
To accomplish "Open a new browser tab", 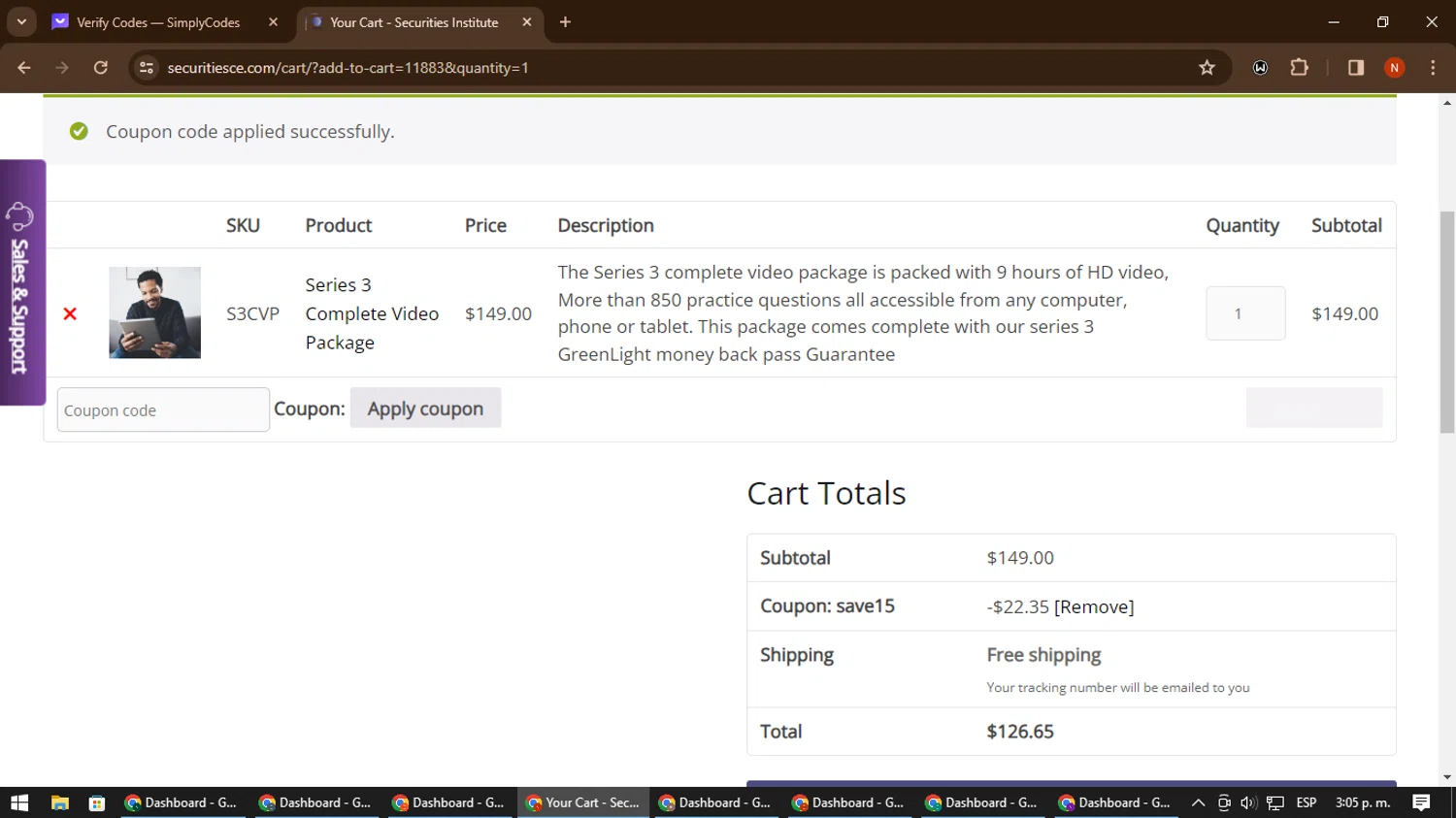I will coord(565,22).
